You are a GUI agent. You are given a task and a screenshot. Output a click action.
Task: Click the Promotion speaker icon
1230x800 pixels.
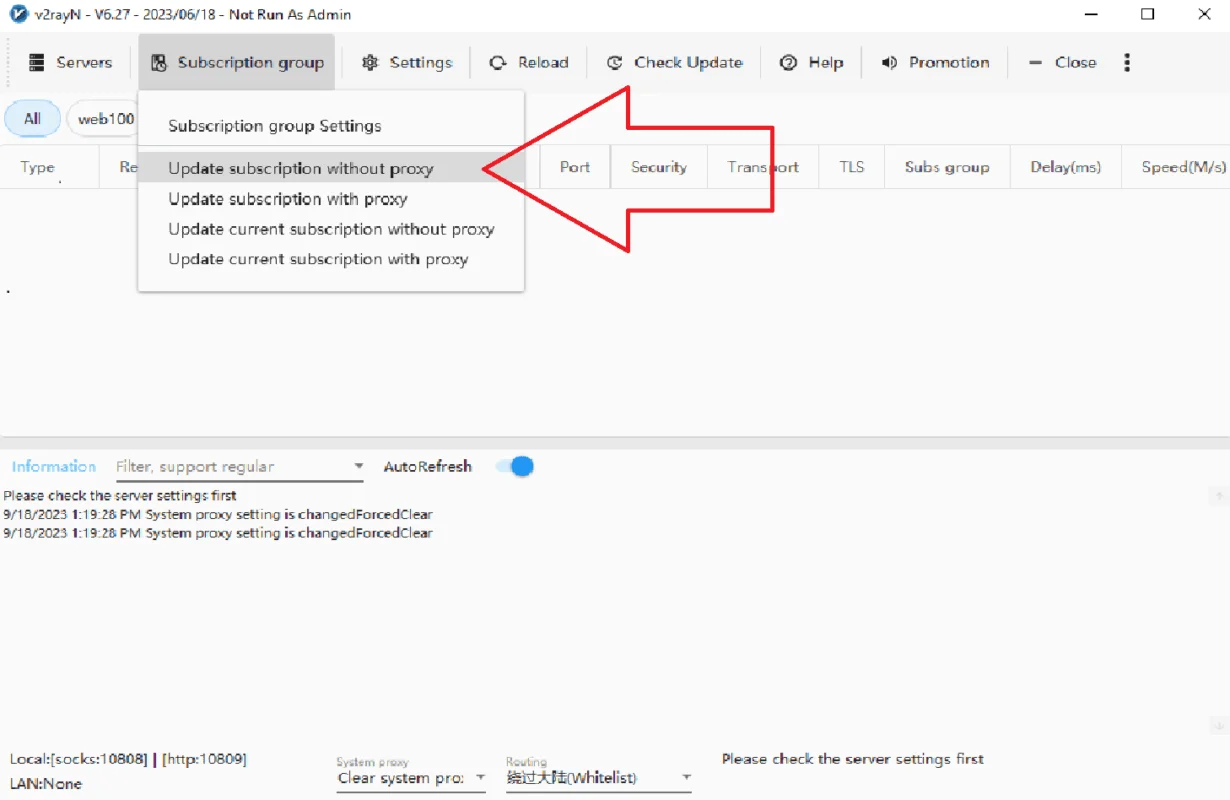pos(889,63)
